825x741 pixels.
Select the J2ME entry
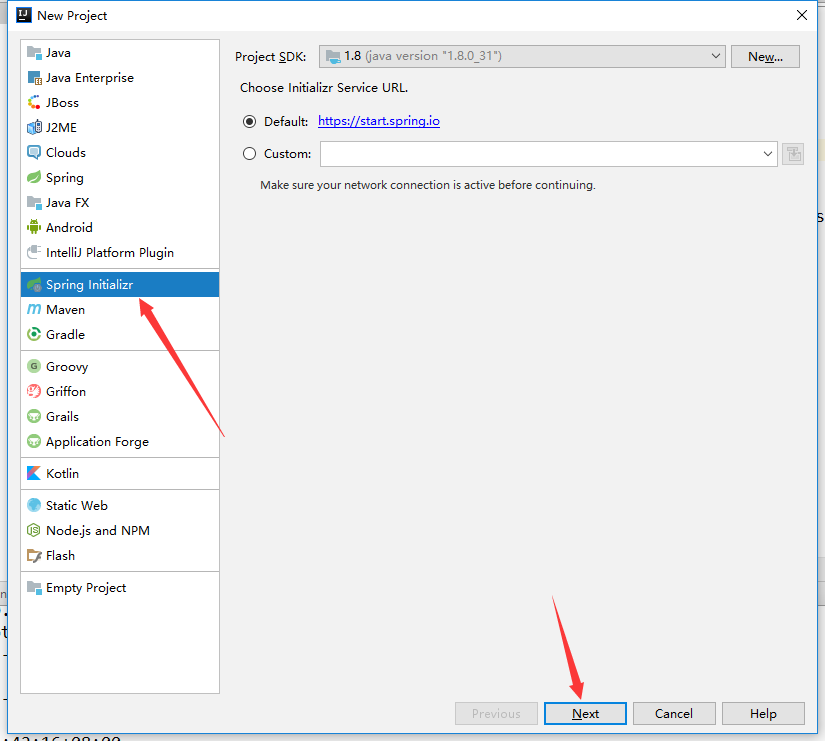120,127
